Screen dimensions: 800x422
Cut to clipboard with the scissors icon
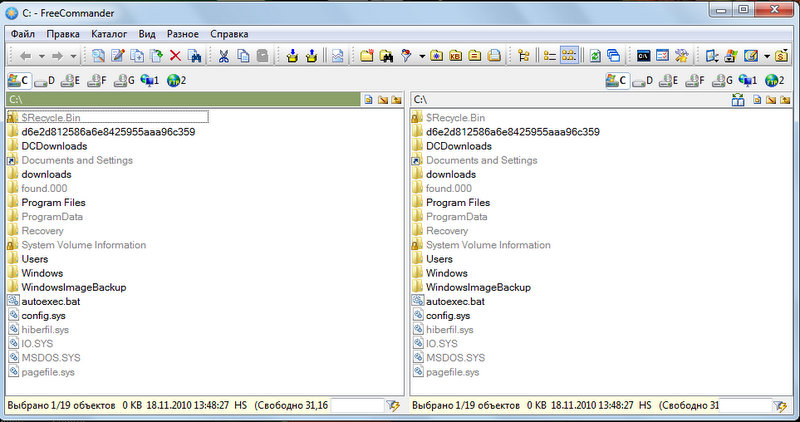pyautogui.click(x=223, y=56)
